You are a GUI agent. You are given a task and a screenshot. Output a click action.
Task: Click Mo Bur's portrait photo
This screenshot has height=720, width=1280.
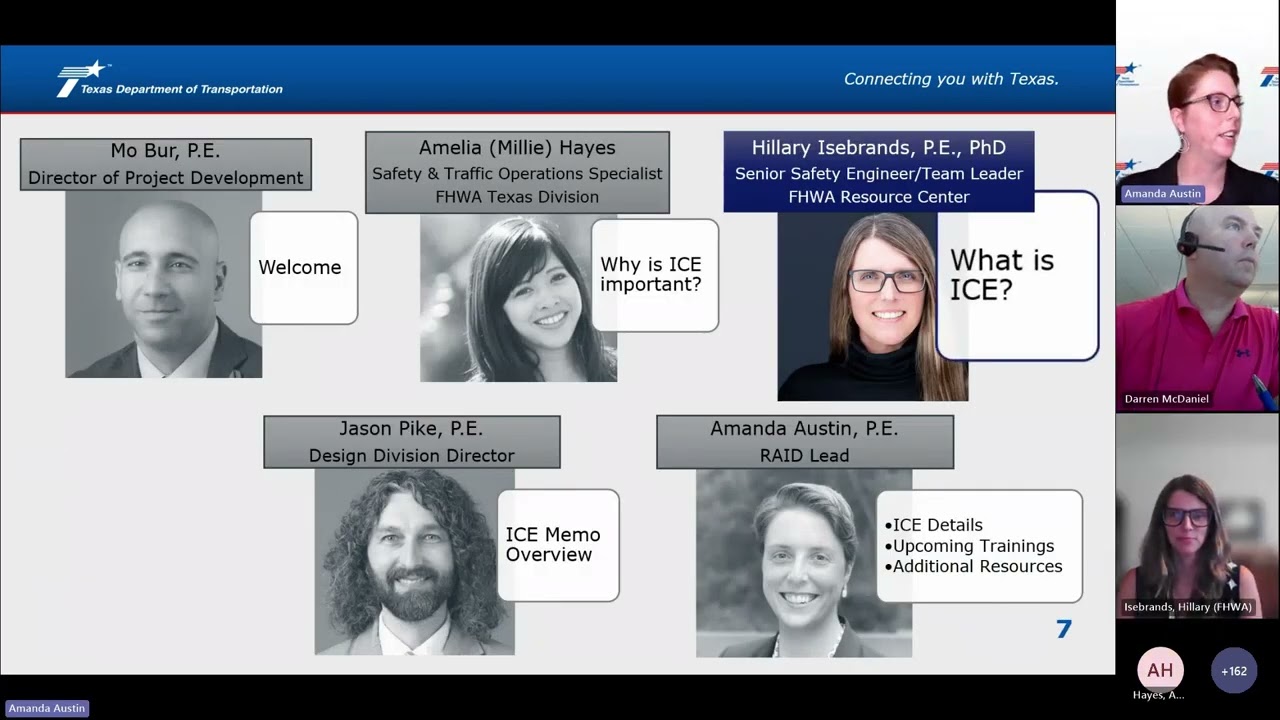click(x=164, y=284)
